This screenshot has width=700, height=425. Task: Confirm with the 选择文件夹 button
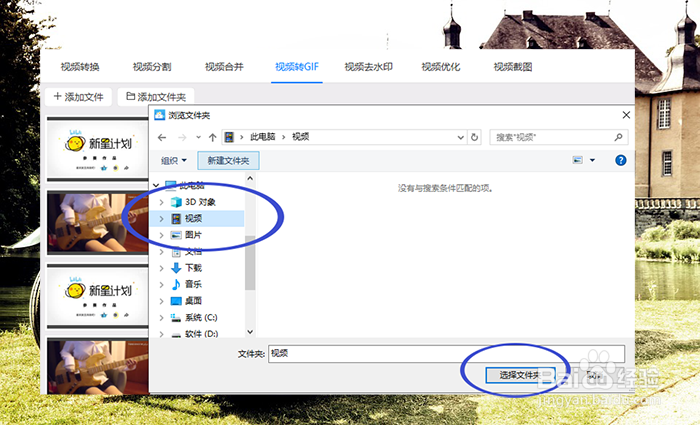click(520, 375)
